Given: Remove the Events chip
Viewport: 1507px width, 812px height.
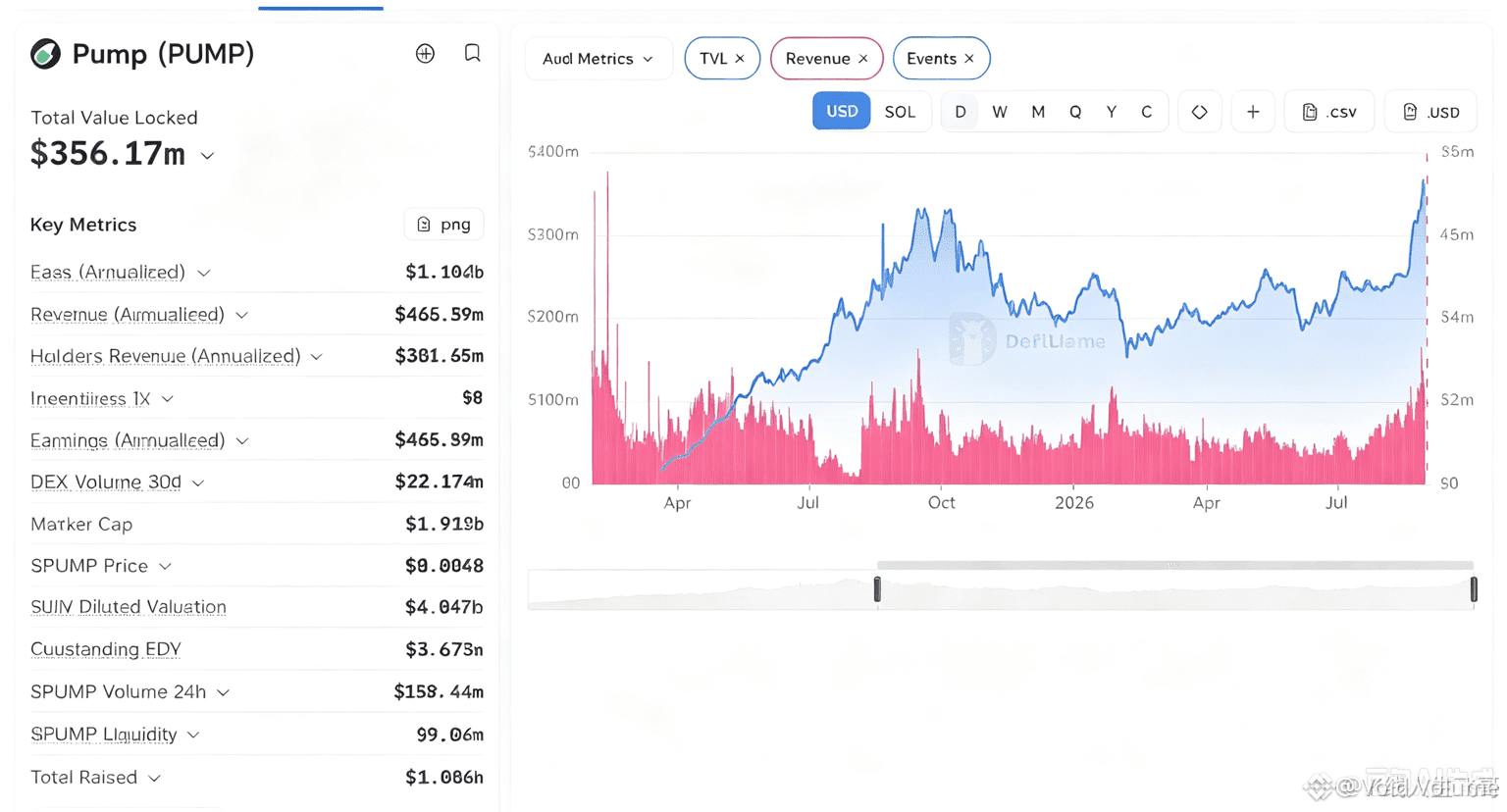Looking at the screenshot, I should [969, 59].
